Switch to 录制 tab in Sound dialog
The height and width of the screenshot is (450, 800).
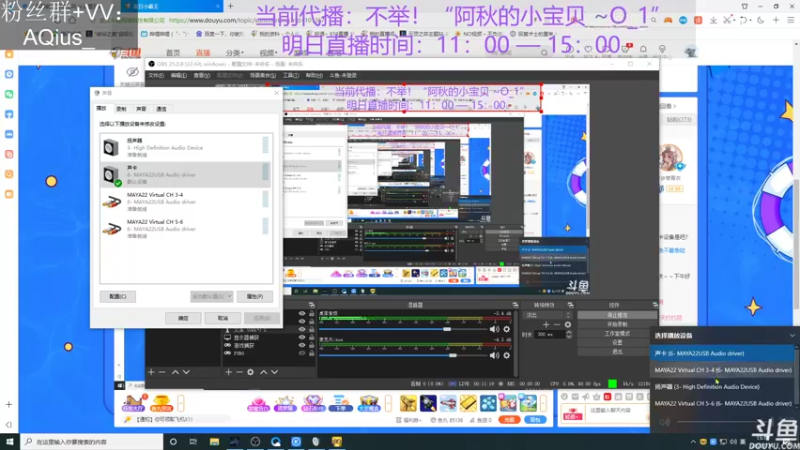[121, 109]
